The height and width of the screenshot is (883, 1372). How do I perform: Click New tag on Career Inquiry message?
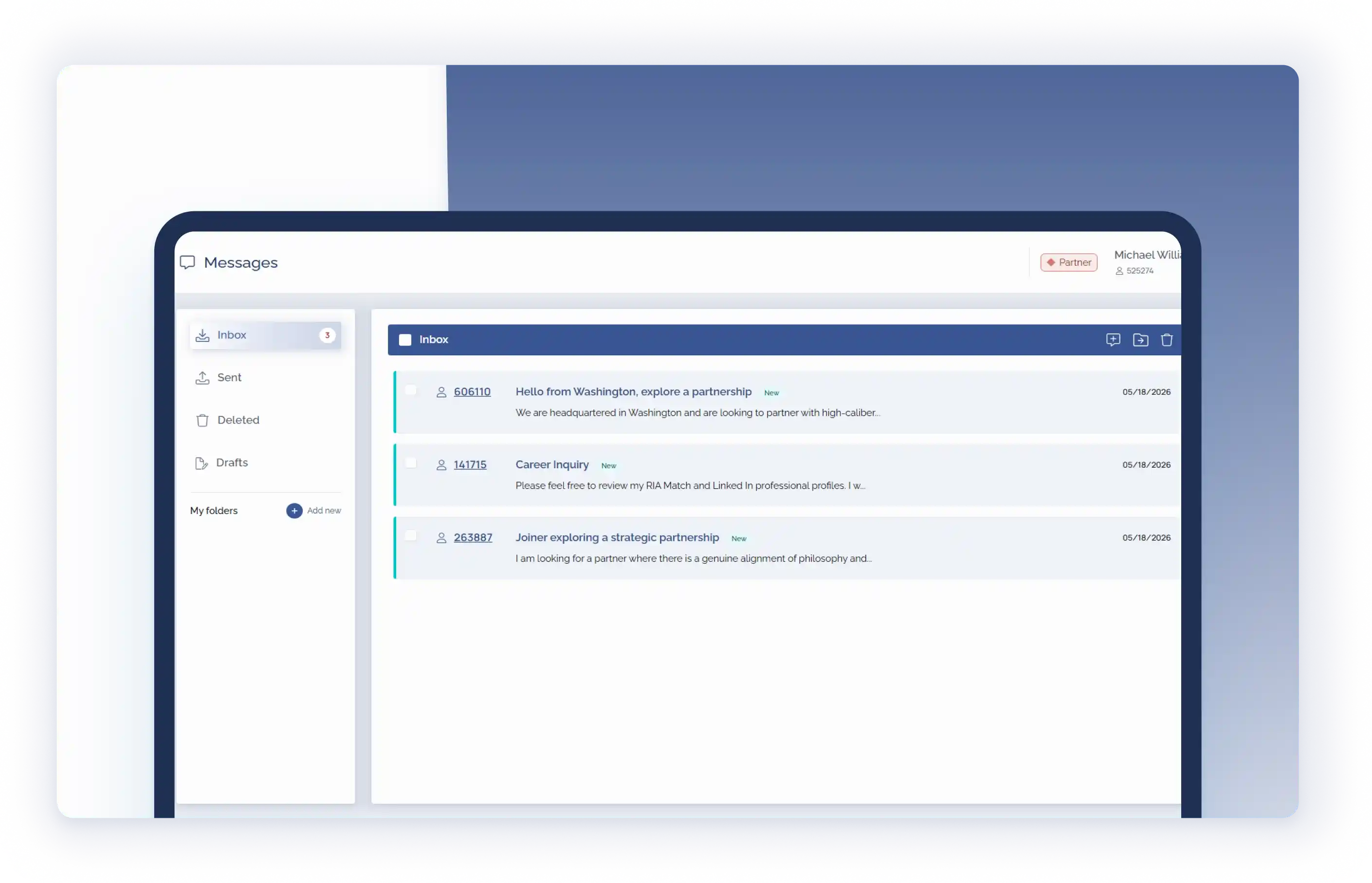pos(609,466)
